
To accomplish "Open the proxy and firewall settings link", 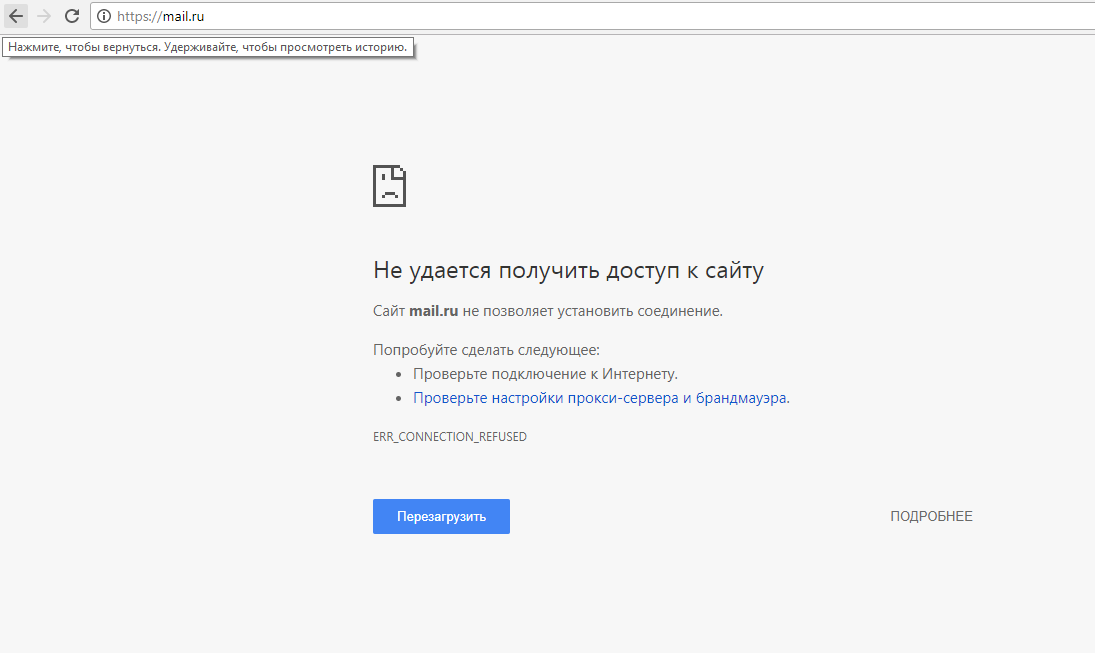I will pos(600,398).
